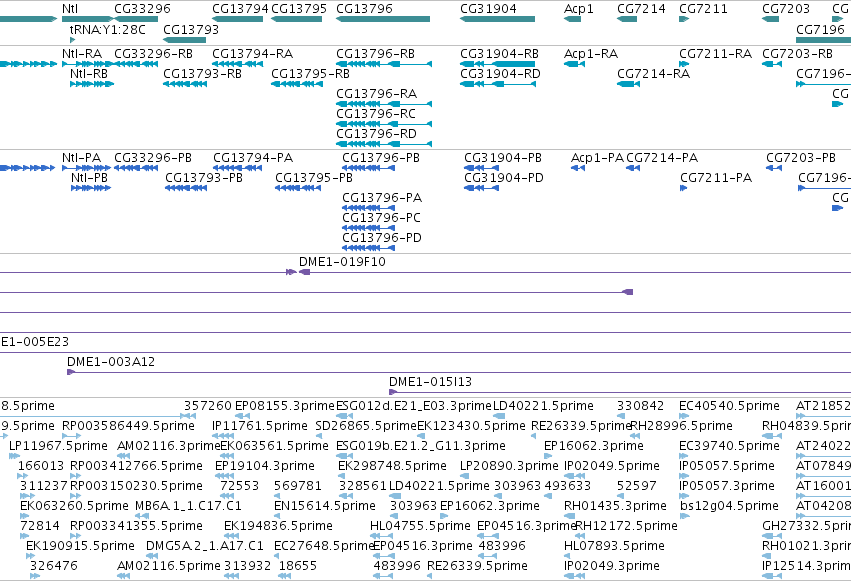Click gene CG13795 bar

tap(296, 19)
